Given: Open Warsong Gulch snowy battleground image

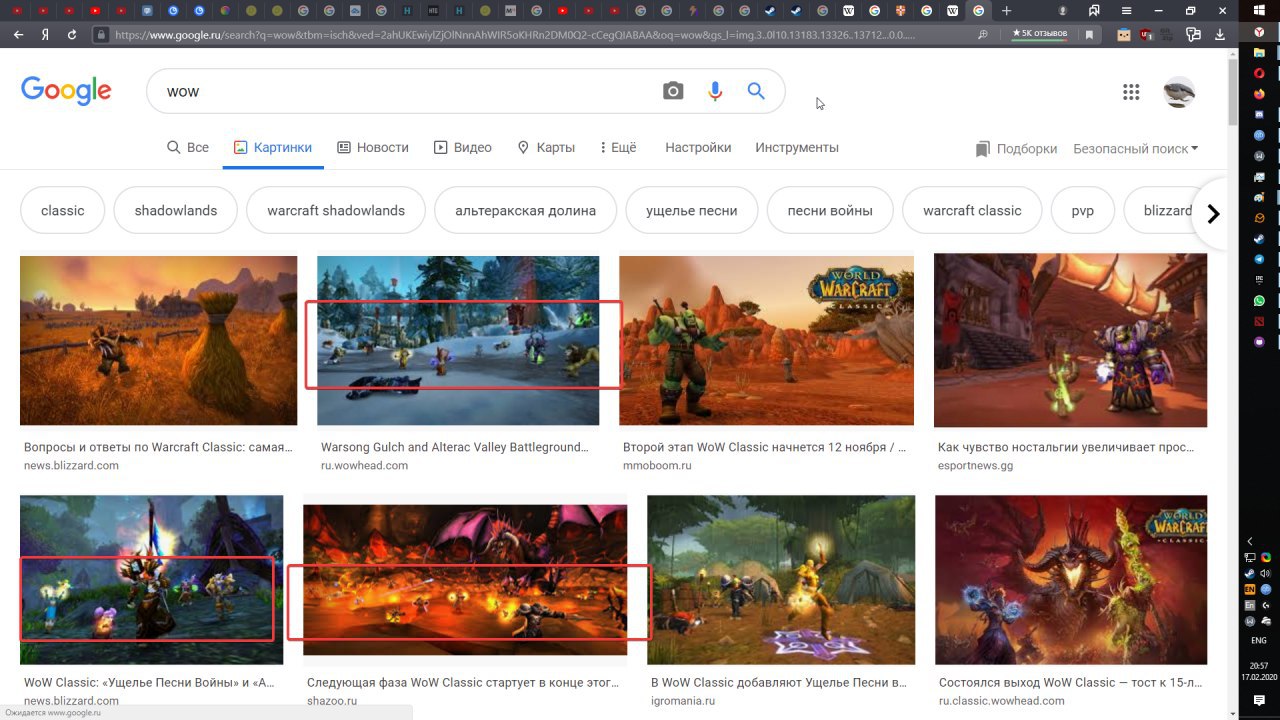Looking at the screenshot, I should pyautogui.click(x=458, y=340).
